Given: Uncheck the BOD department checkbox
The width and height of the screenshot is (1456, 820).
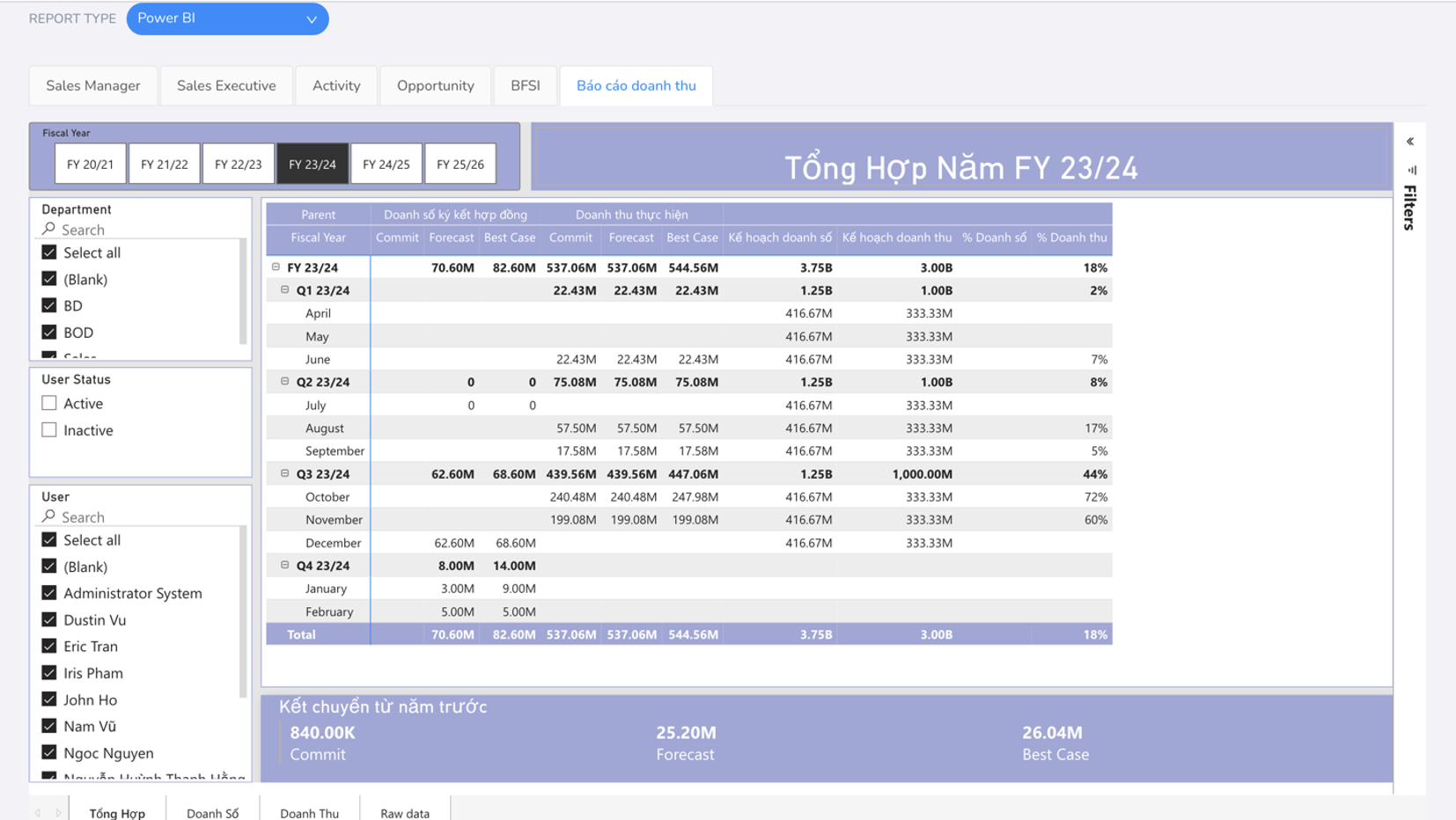Looking at the screenshot, I should coord(49,333).
